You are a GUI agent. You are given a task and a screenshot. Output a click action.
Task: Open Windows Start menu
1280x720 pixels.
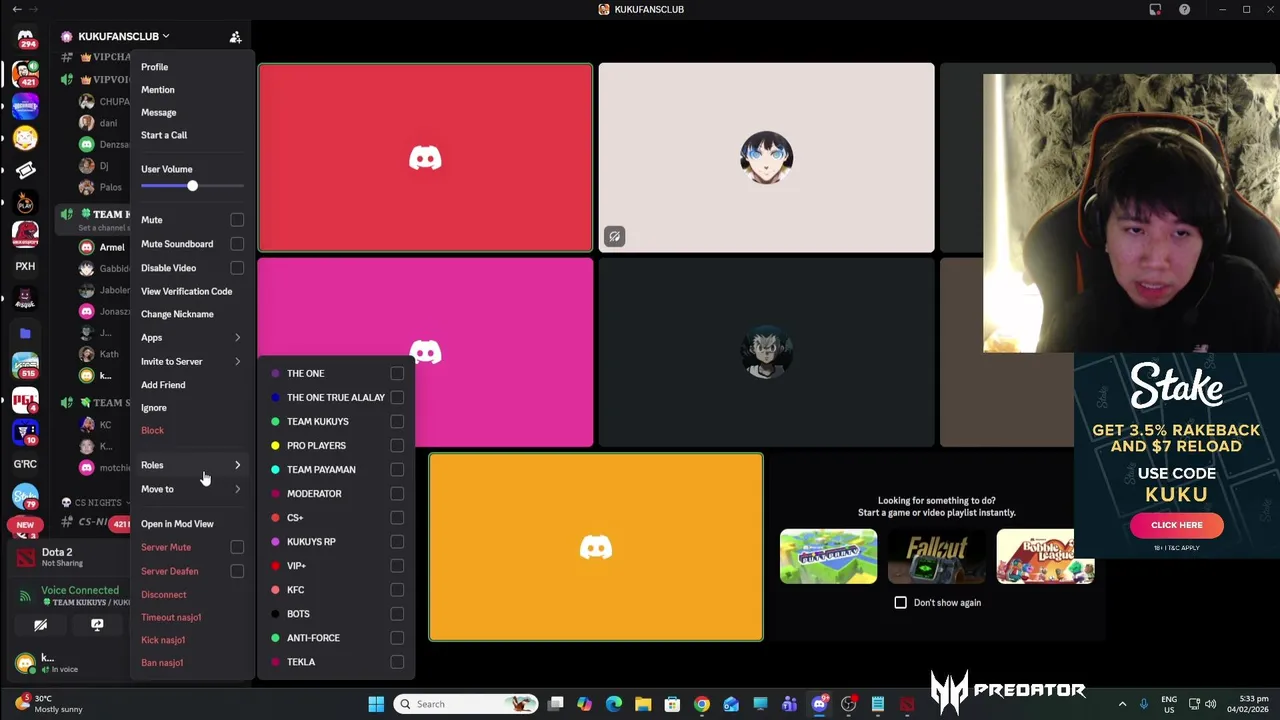(376, 704)
